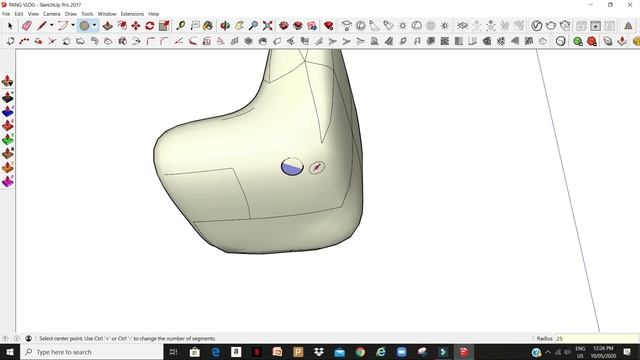Image resolution: width=640 pixels, height=360 pixels.
Task: Click the taskbar clock showing 12:26 PM
Action: [x=603, y=352]
